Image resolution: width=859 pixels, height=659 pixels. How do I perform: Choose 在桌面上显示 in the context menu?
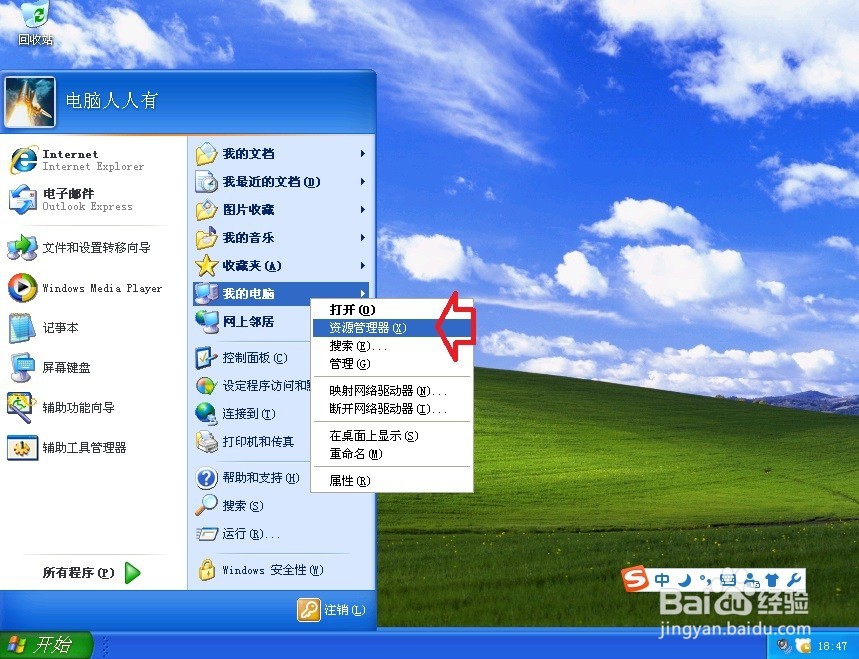pos(392,435)
